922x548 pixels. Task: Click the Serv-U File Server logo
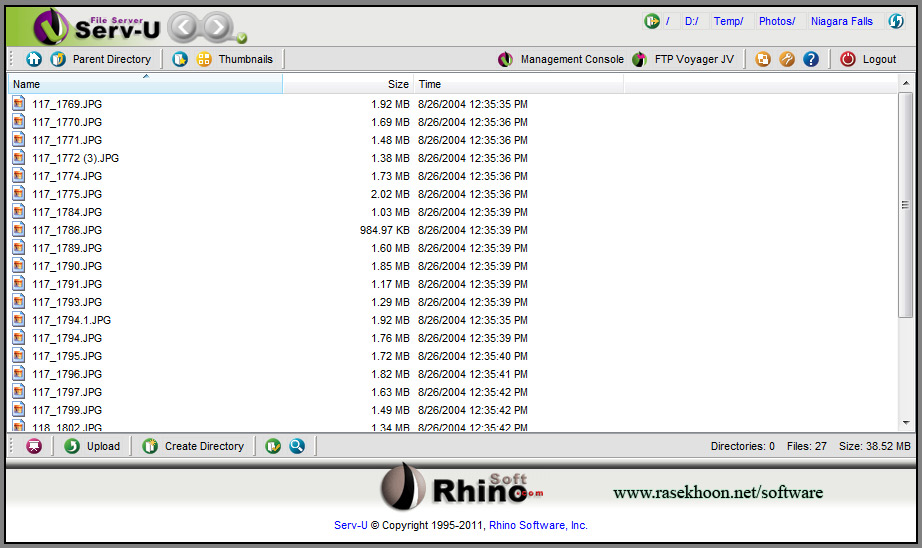pos(97,27)
